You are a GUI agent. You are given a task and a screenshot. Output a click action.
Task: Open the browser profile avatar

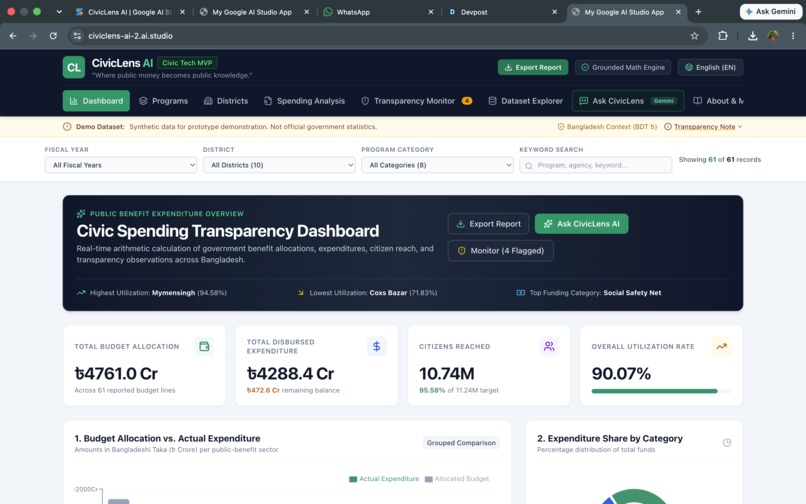(773, 35)
